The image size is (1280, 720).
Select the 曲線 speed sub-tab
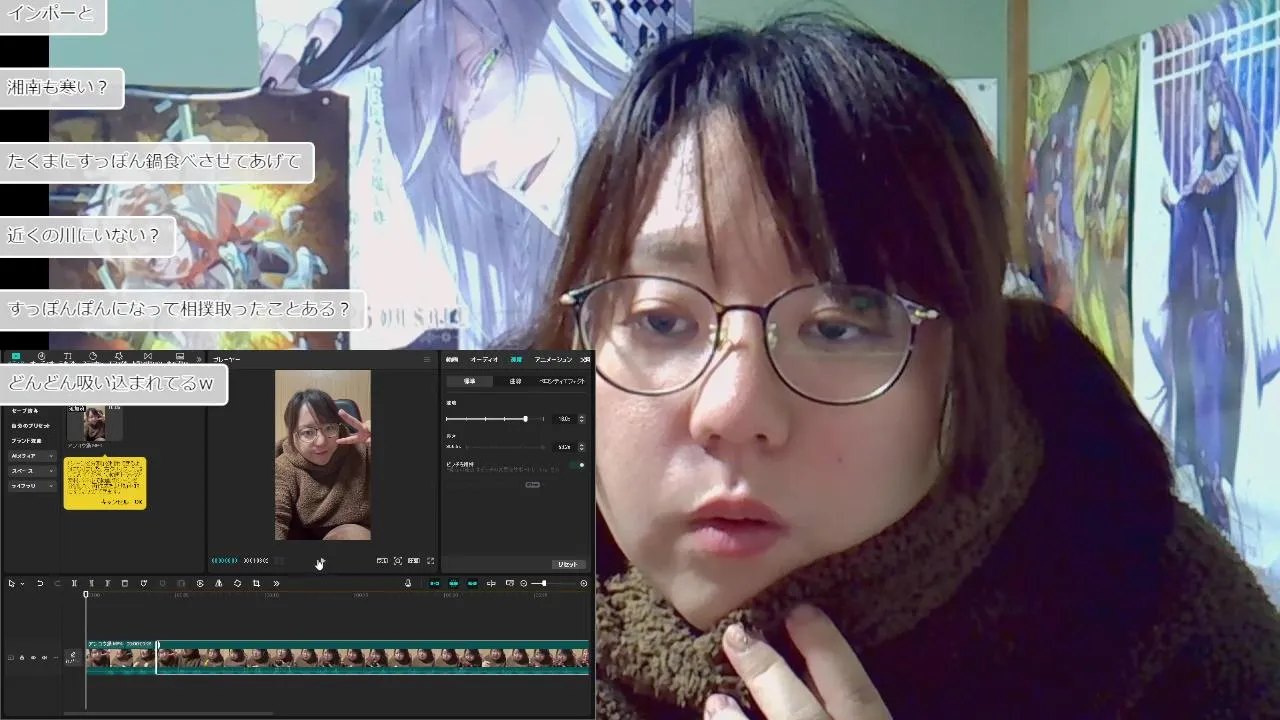click(515, 381)
